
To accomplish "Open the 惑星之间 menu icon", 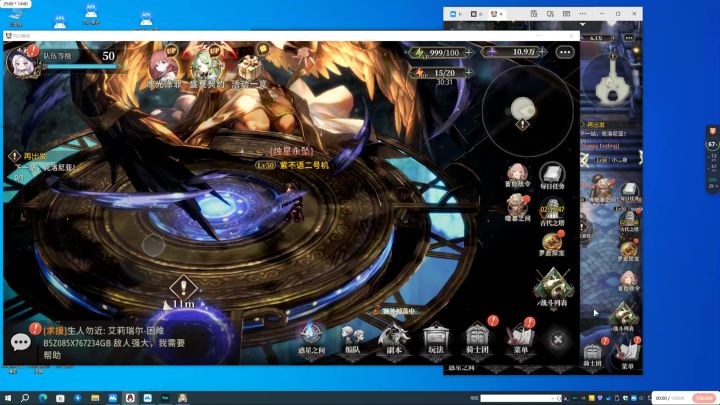I will pos(311,338).
